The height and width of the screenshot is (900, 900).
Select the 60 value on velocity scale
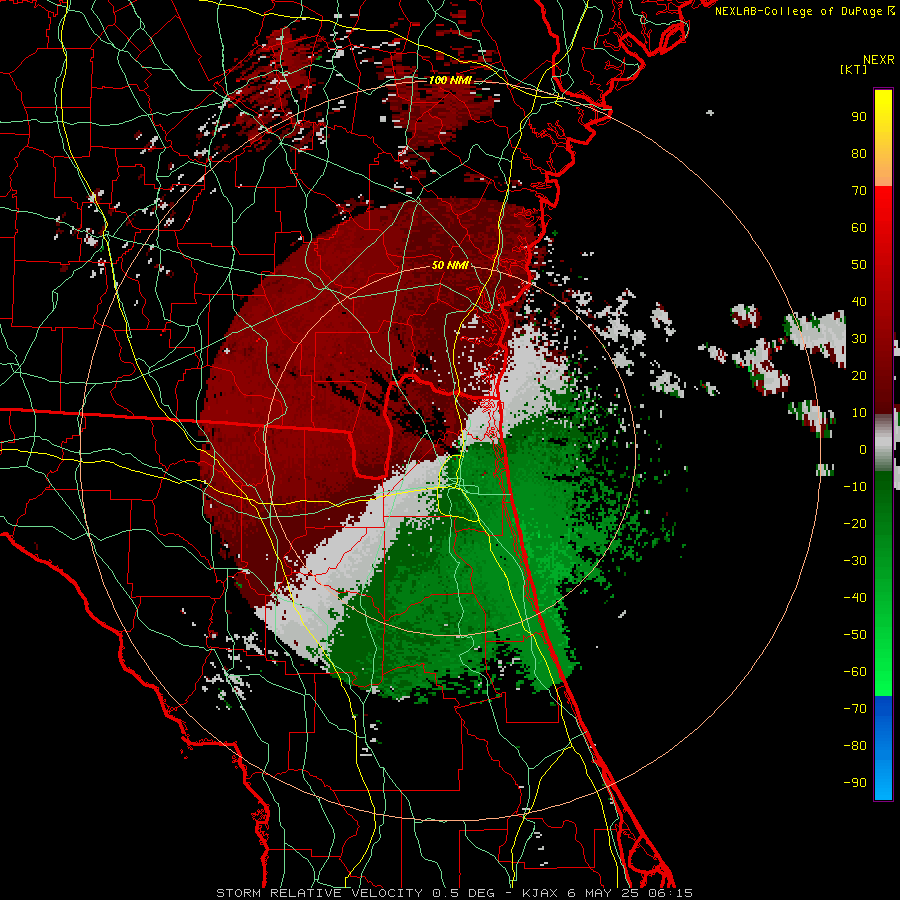click(x=859, y=228)
